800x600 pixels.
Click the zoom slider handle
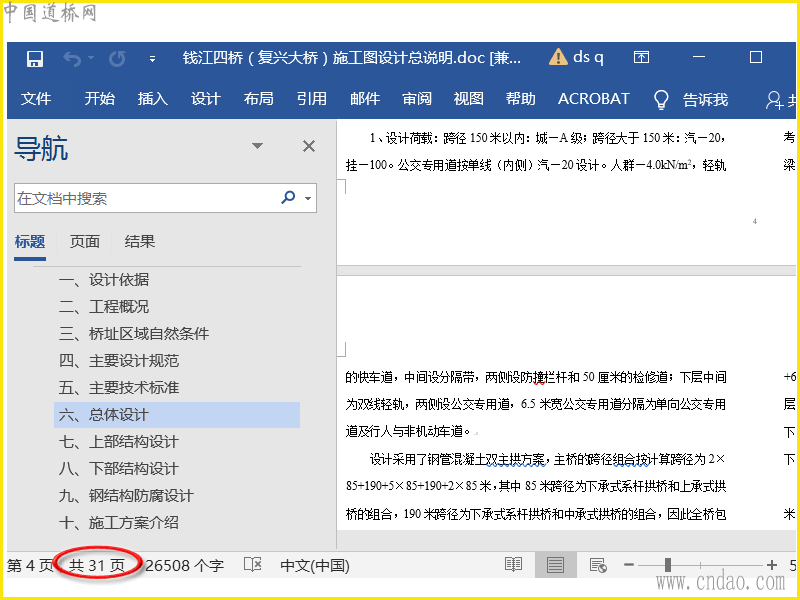668,565
